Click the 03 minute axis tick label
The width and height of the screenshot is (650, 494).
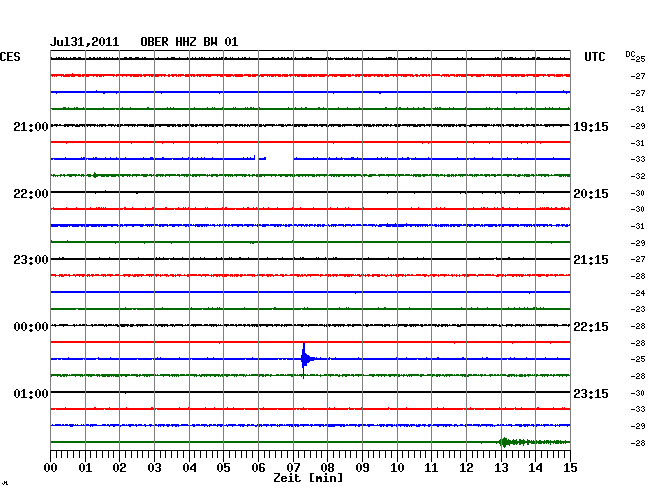tap(154, 468)
